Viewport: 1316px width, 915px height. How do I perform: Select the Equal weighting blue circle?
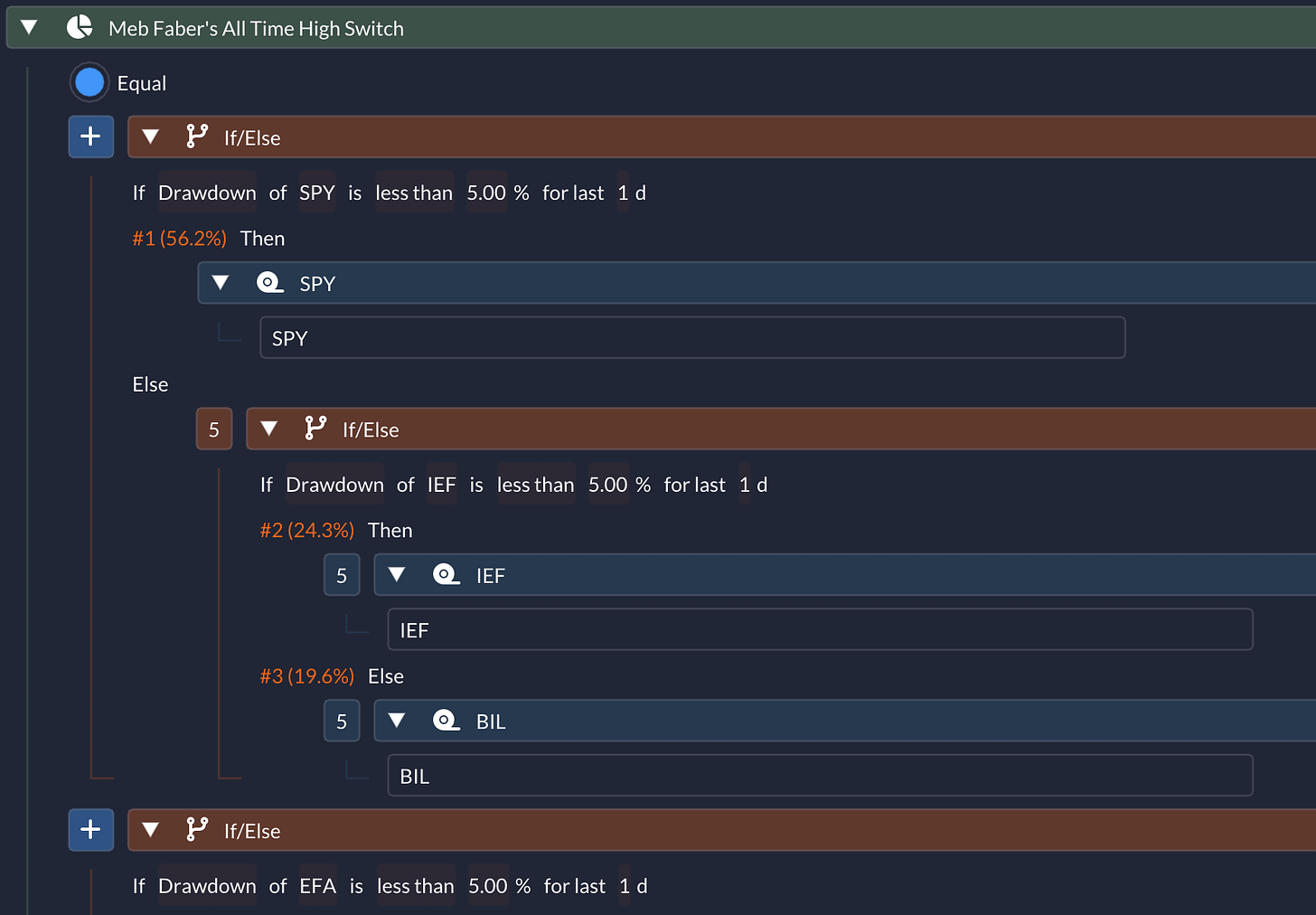[89, 83]
